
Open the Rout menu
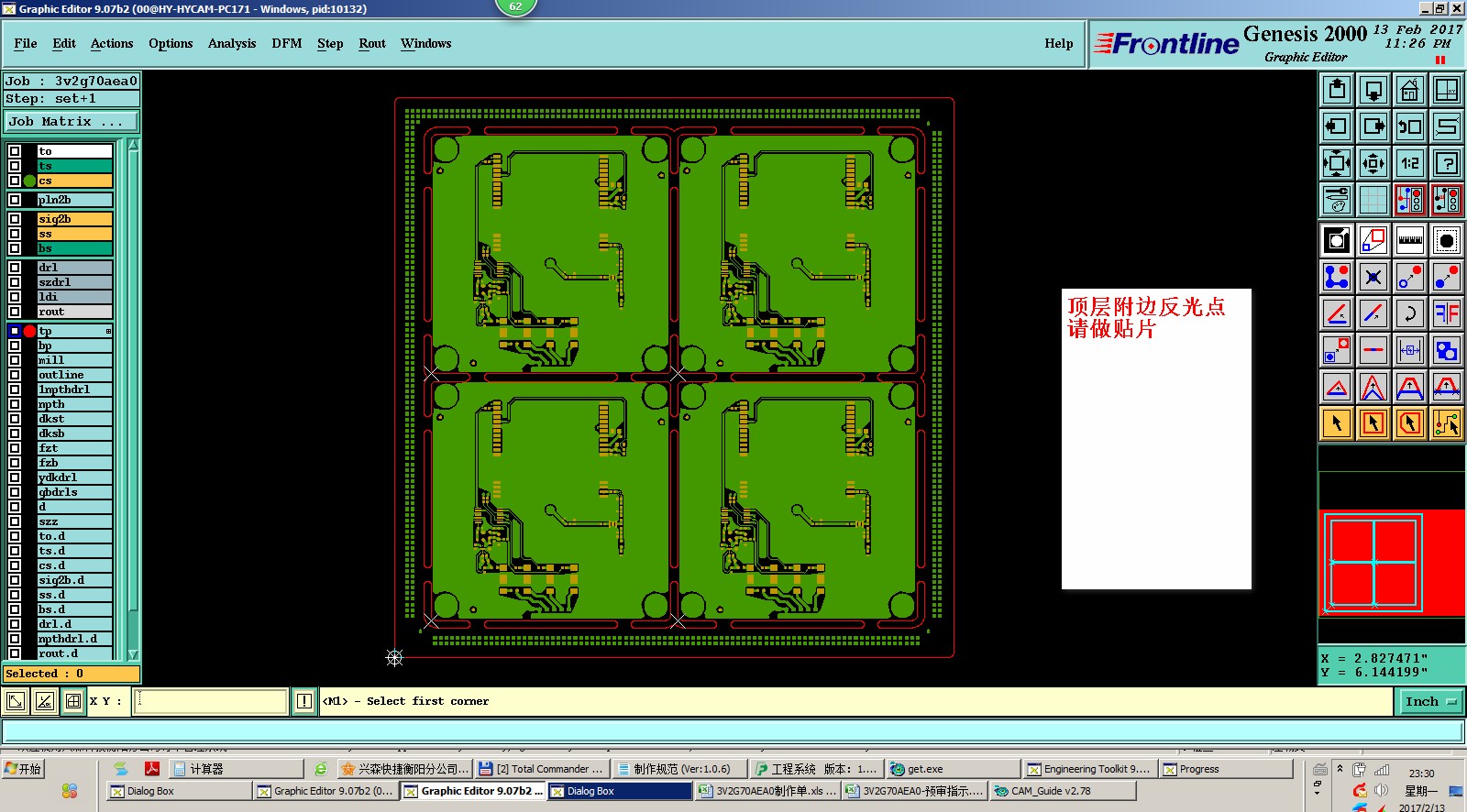pos(372,43)
